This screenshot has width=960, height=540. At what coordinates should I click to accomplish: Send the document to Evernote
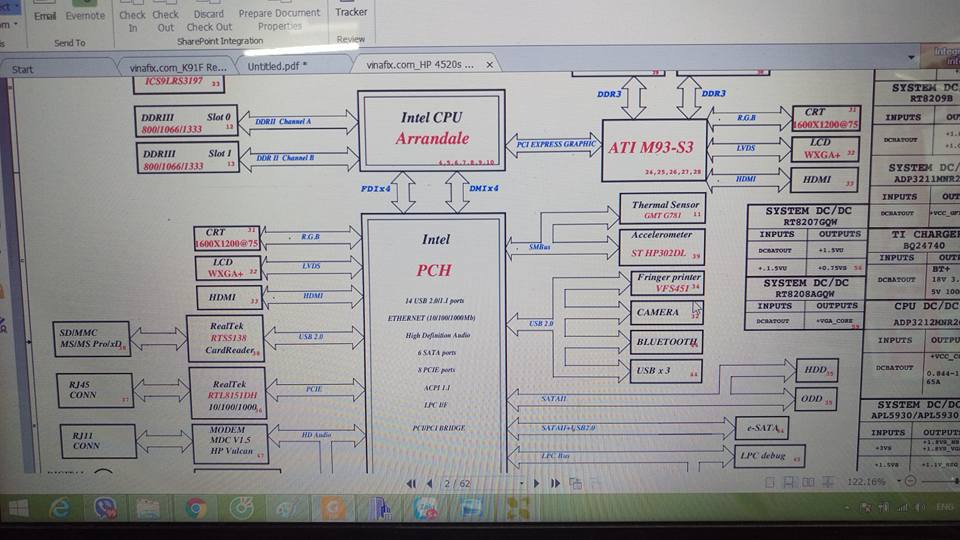(x=85, y=16)
